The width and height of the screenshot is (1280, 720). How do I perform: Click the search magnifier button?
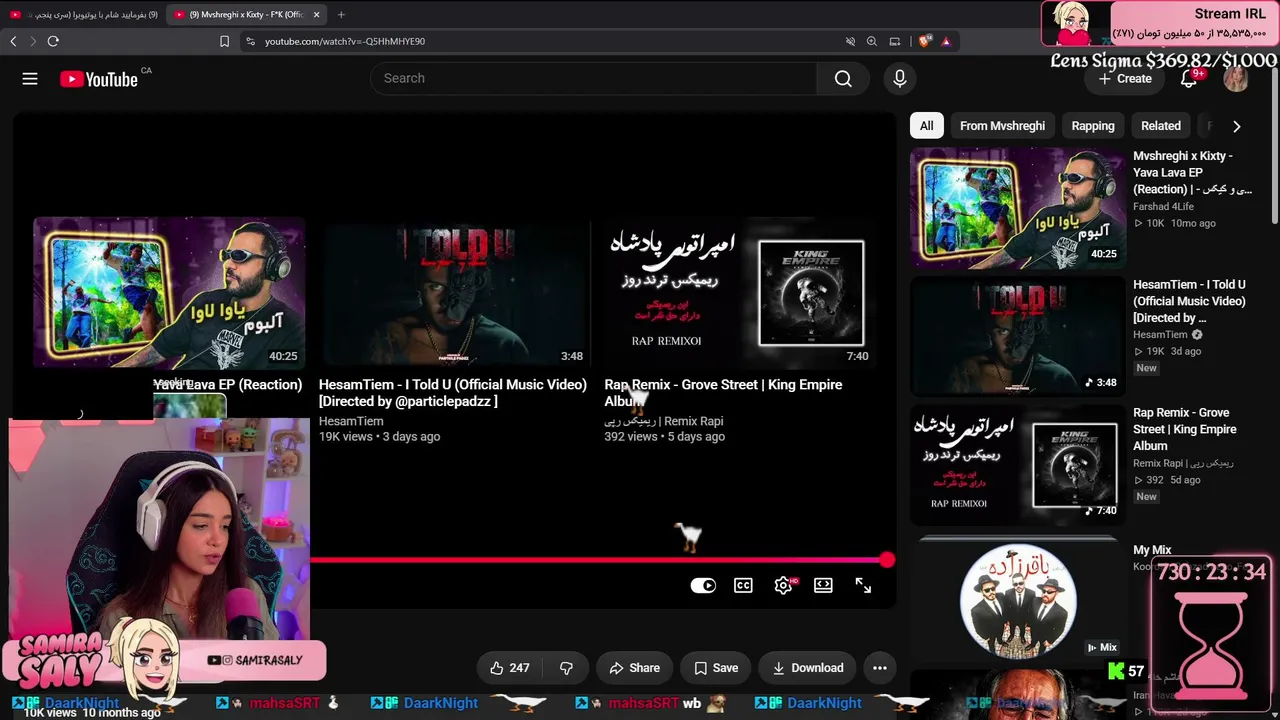click(843, 79)
